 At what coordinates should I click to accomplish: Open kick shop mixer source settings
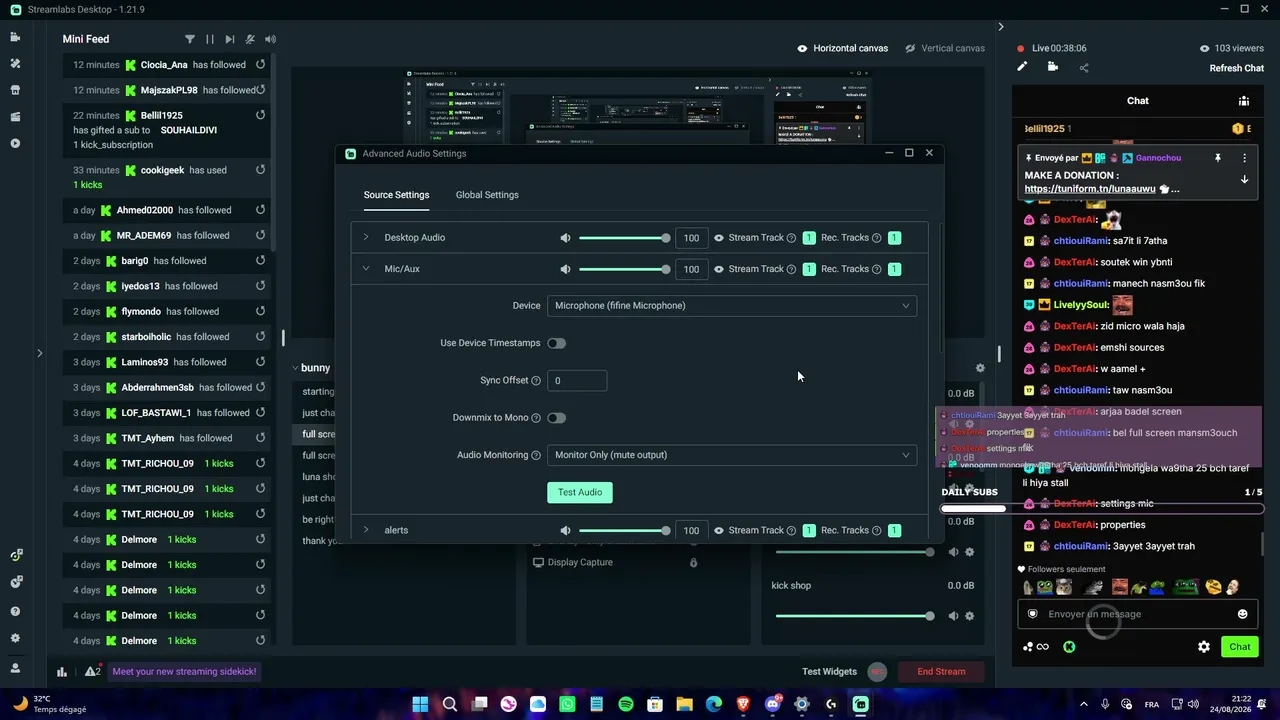969,616
